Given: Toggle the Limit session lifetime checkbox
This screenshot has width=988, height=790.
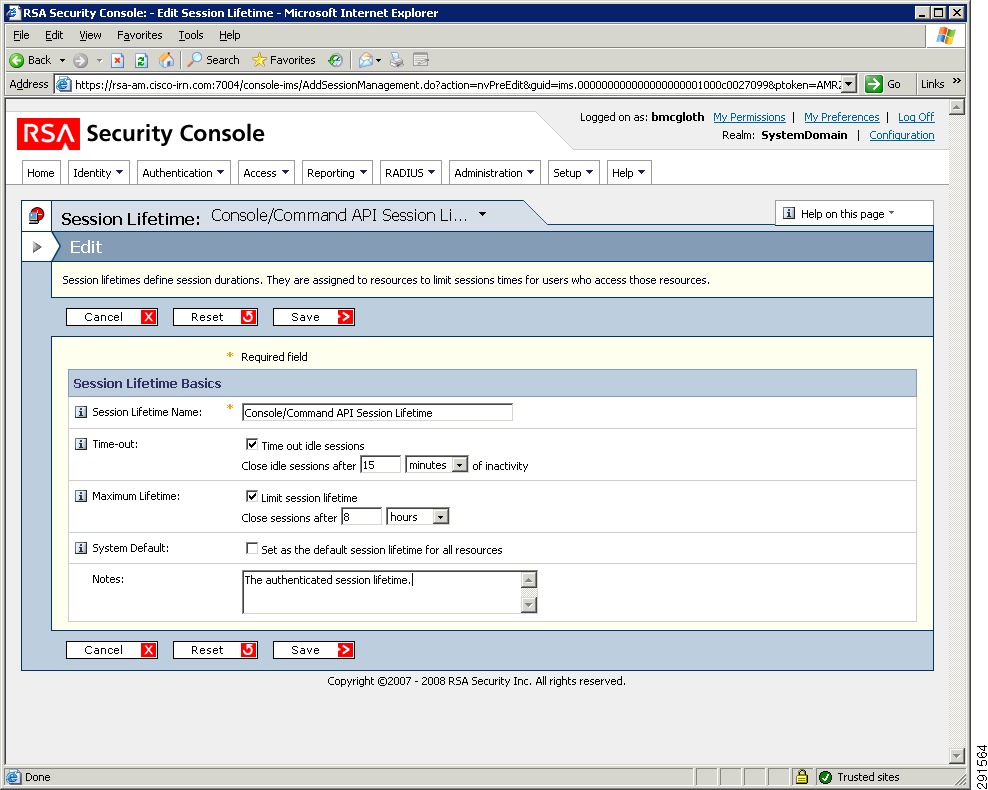Looking at the screenshot, I should [252, 496].
